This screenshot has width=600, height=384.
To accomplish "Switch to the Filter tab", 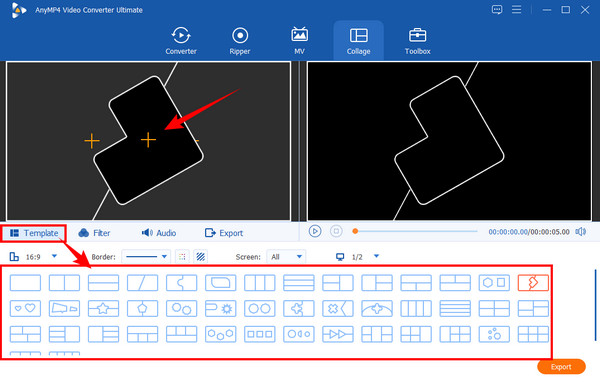I will 94,233.
